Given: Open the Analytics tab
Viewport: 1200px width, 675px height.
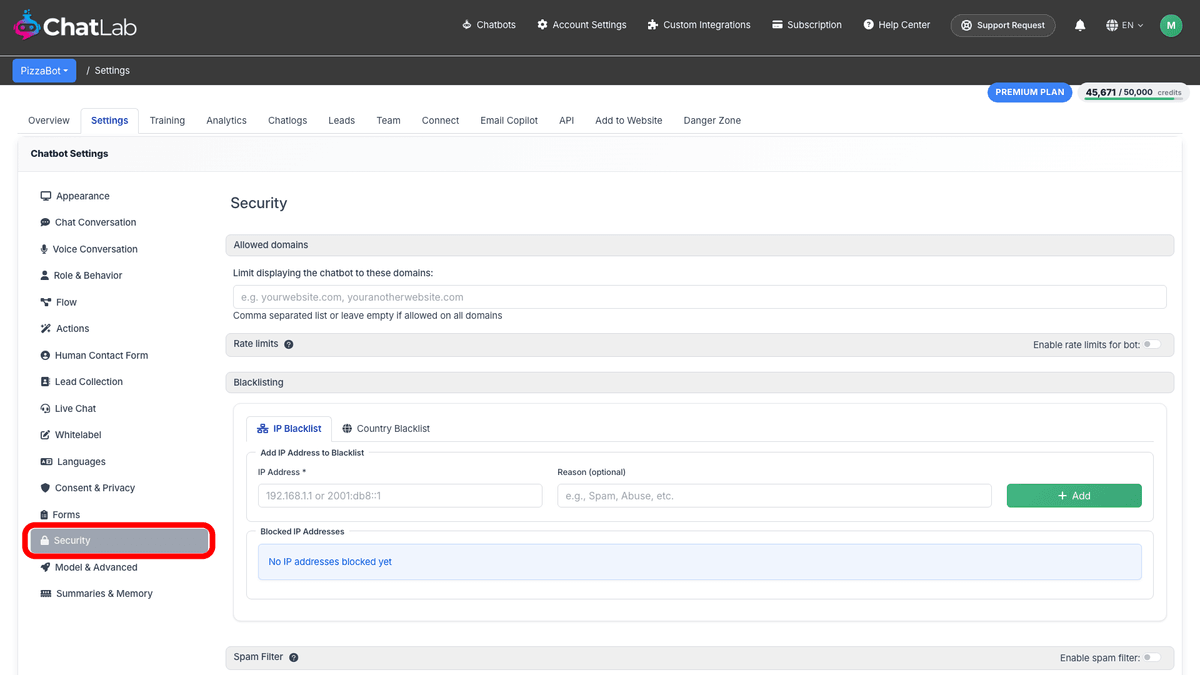Looking at the screenshot, I should [226, 120].
